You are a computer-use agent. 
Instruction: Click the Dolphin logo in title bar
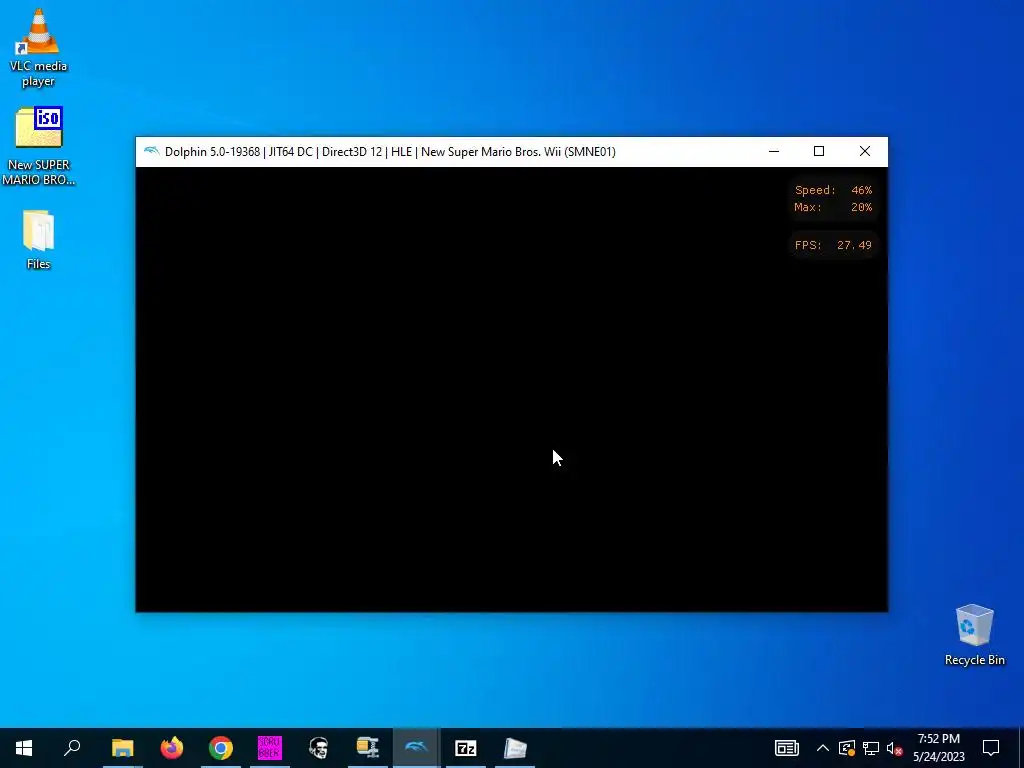[152, 152]
